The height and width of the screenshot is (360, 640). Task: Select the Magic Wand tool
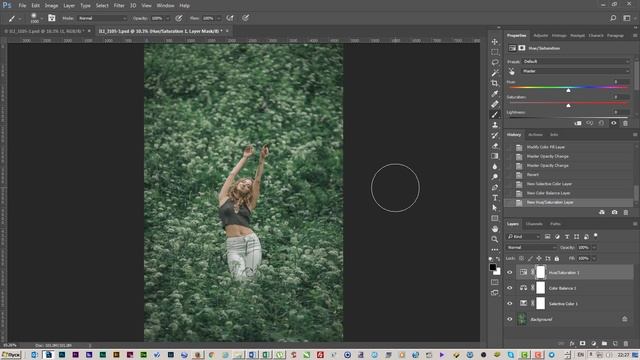(x=495, y=73)
